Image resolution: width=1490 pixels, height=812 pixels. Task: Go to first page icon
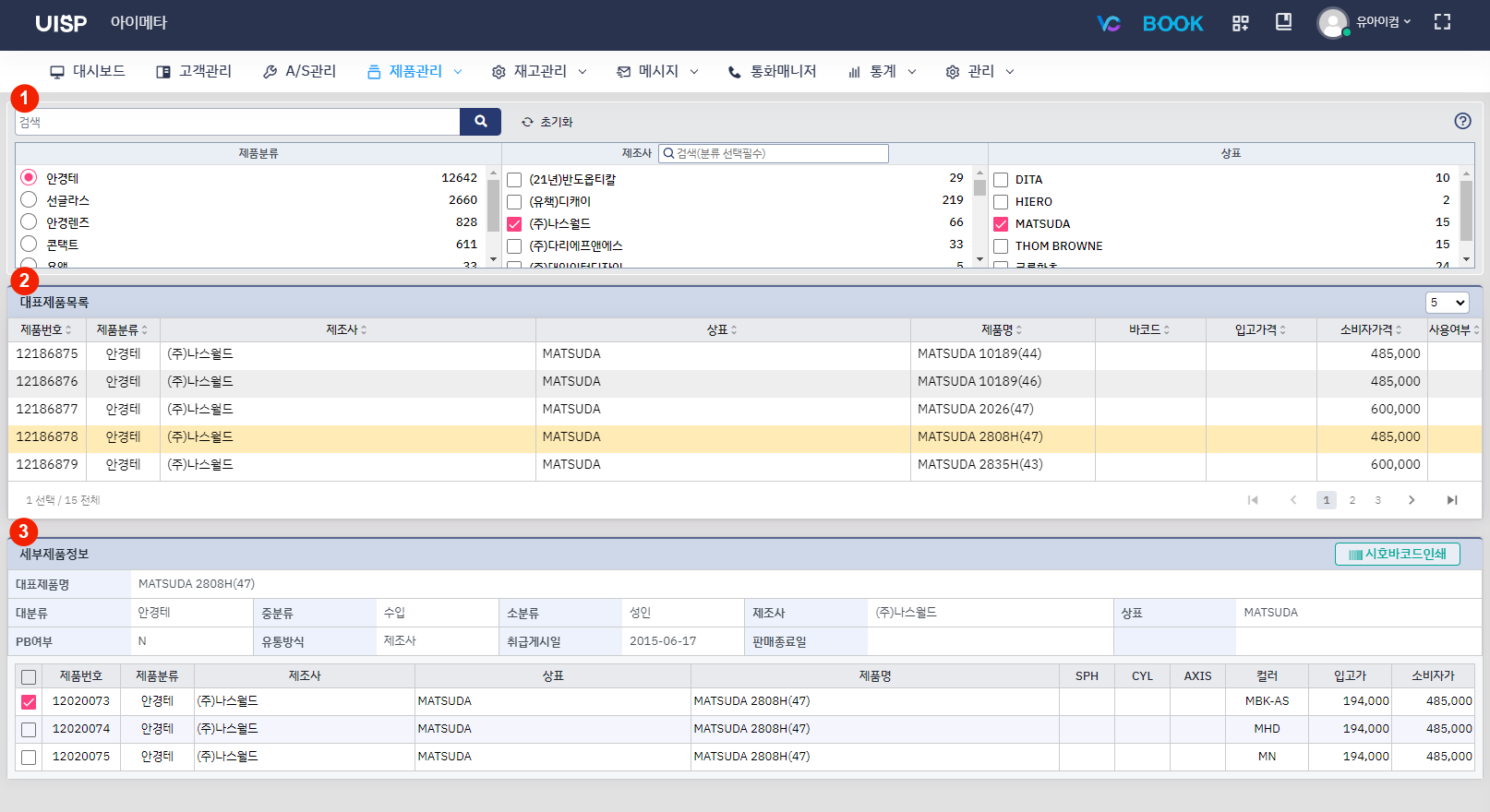point(1253,500)
